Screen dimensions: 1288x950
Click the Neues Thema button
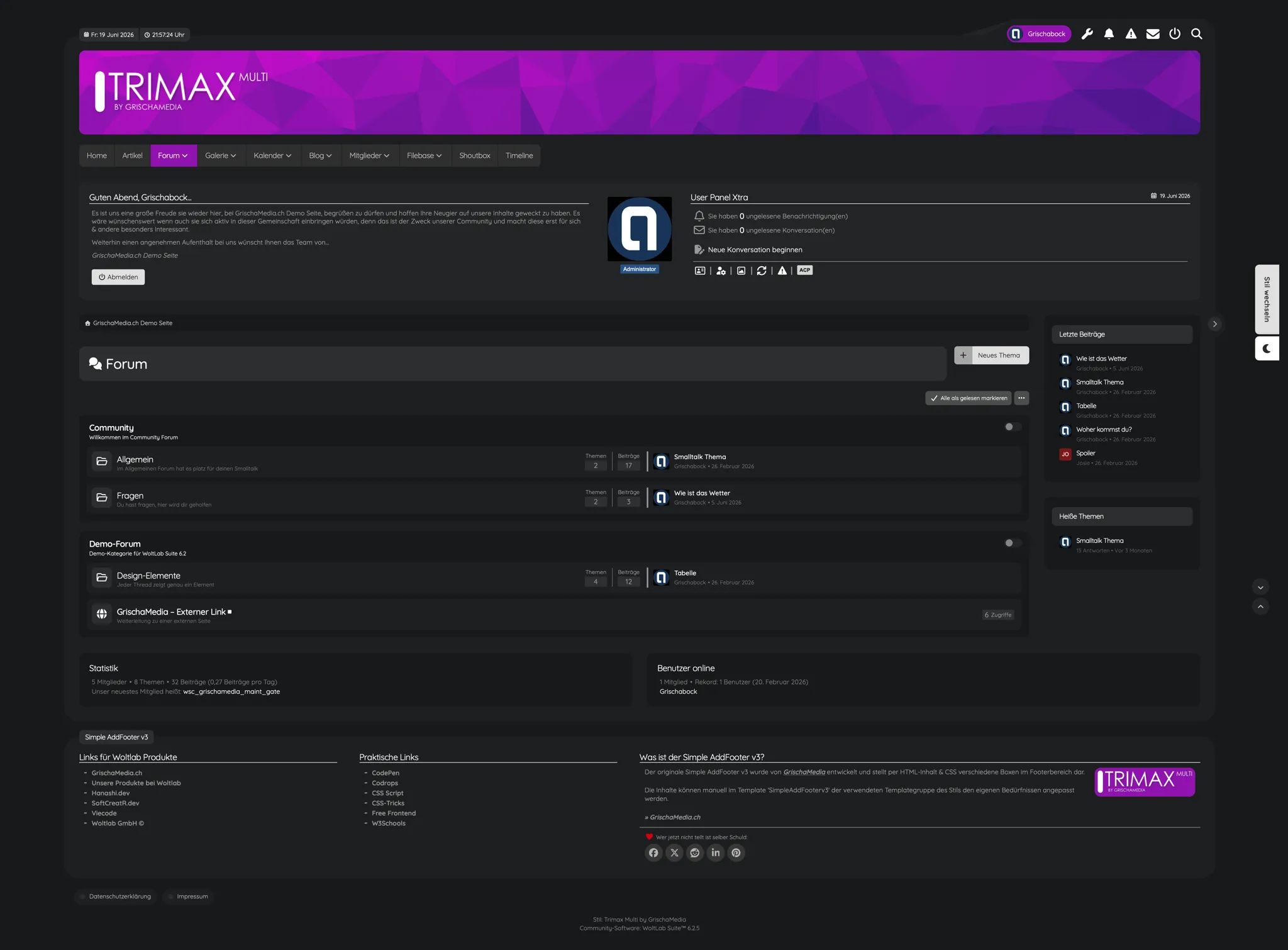pos(992,355)
